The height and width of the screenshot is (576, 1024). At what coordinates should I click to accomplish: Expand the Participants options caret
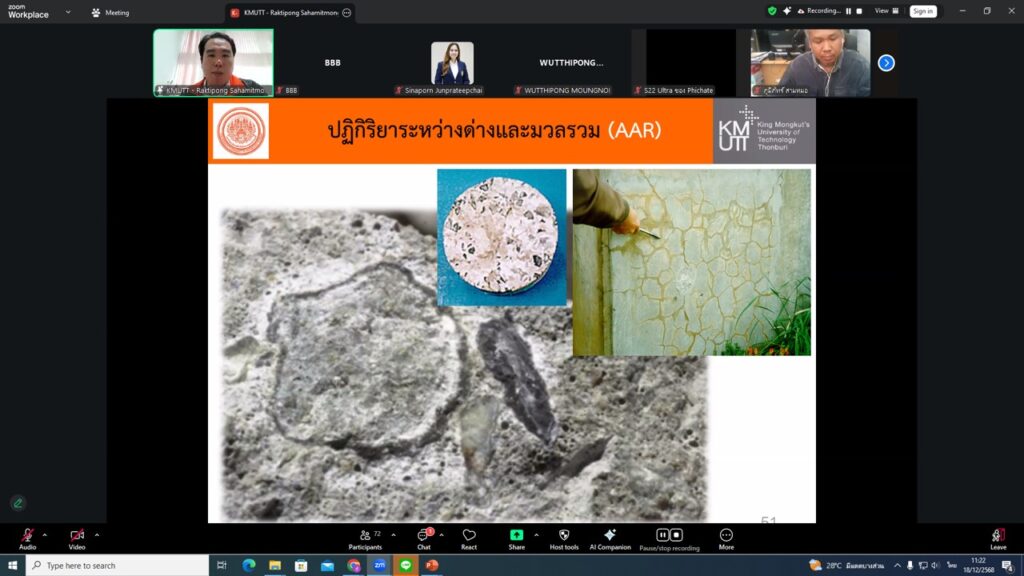pos(393,534)
